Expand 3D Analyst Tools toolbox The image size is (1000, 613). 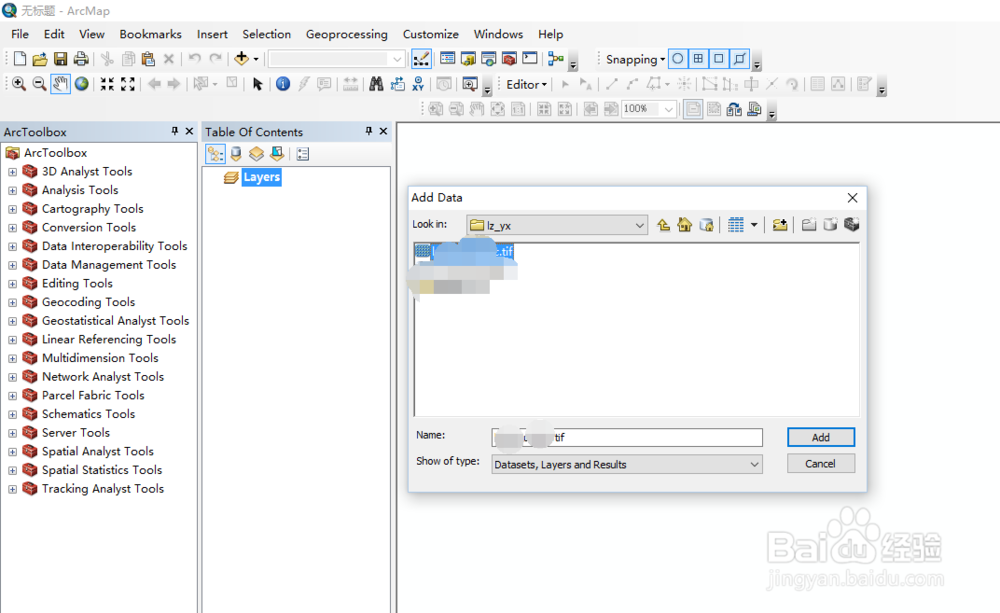click(x=12, y=172)
